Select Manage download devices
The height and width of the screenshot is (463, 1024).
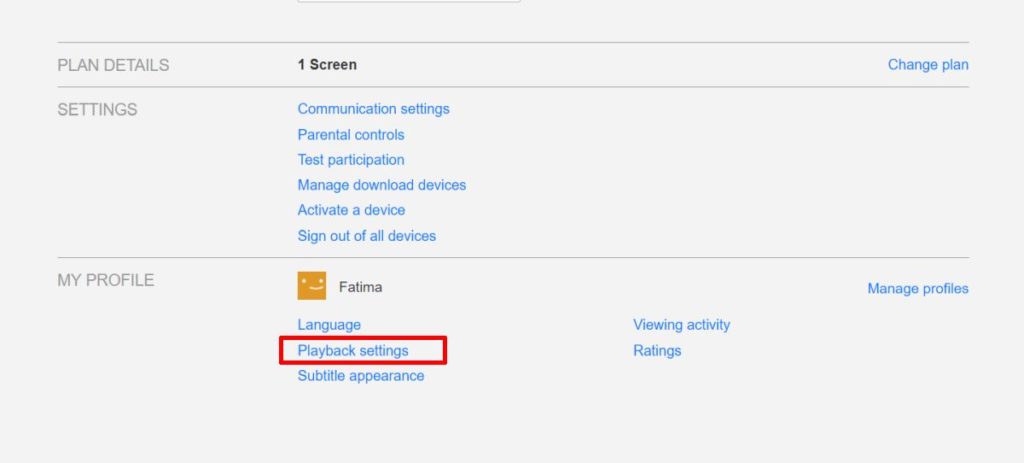click(x=382, y=185)
